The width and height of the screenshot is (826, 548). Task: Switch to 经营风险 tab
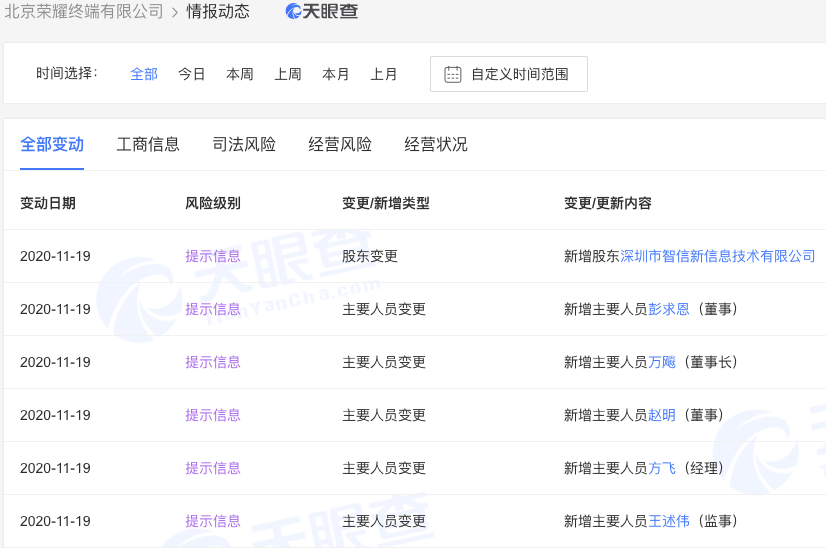pos(340,144)
